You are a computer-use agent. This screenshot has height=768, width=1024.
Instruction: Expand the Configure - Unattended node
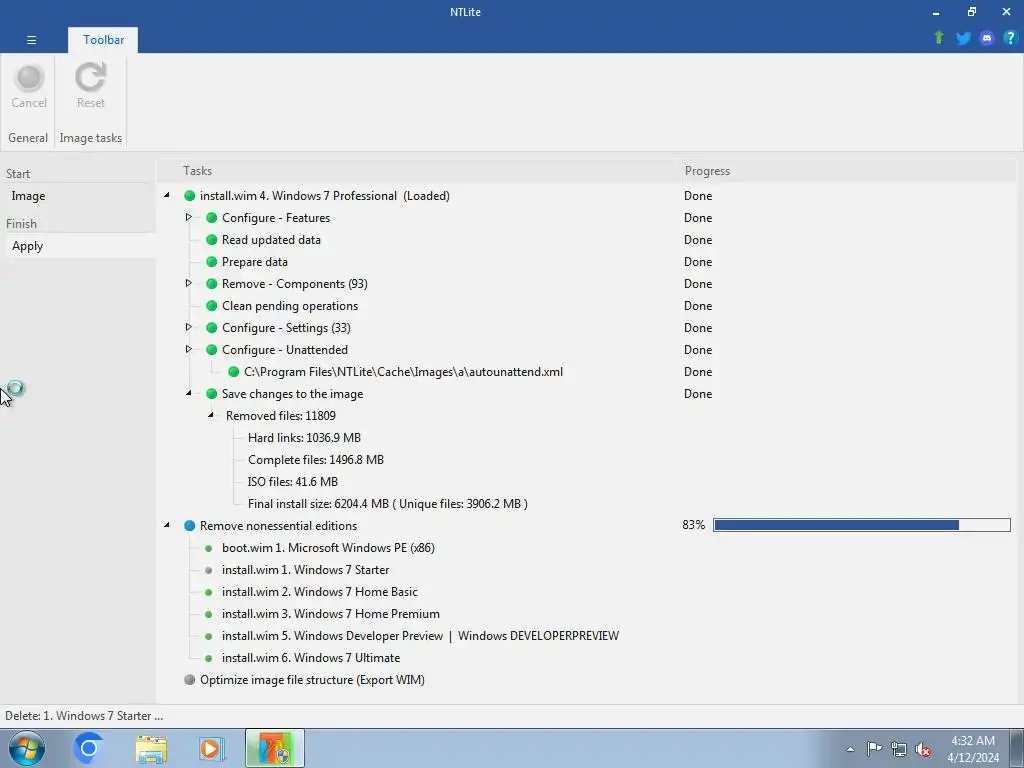[189, 349]
